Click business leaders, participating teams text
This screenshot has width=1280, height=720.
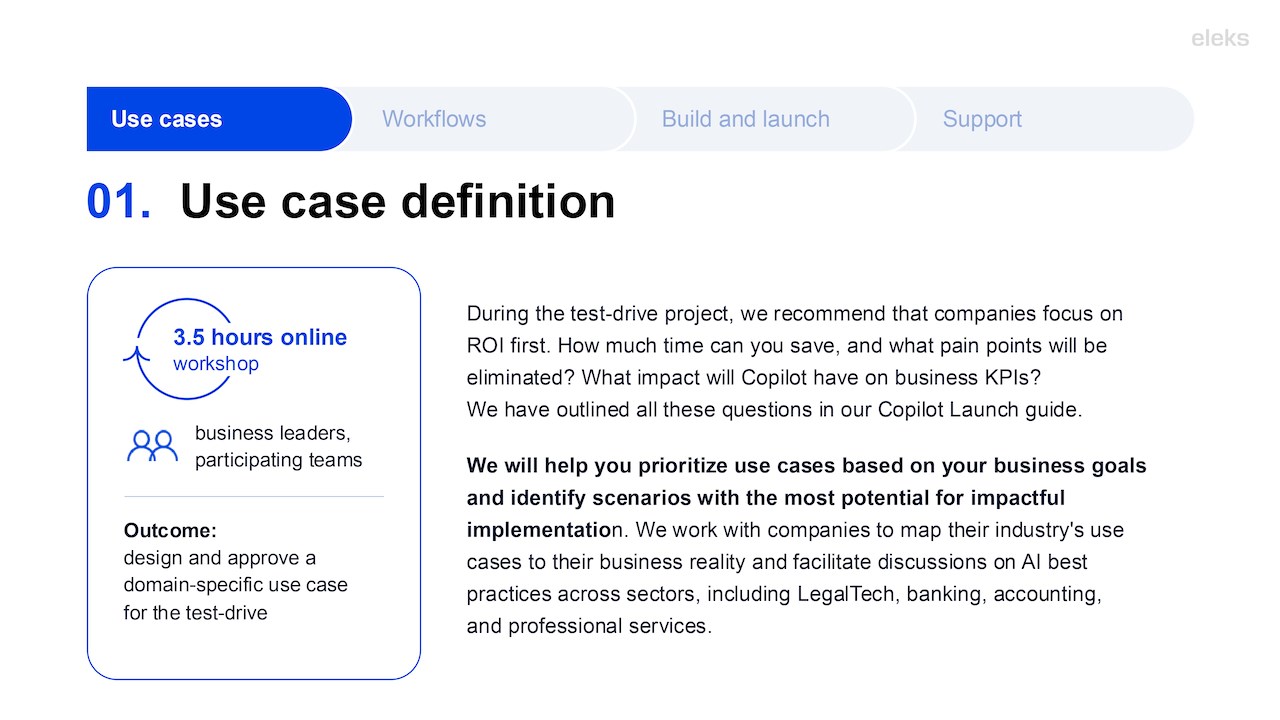278,447
